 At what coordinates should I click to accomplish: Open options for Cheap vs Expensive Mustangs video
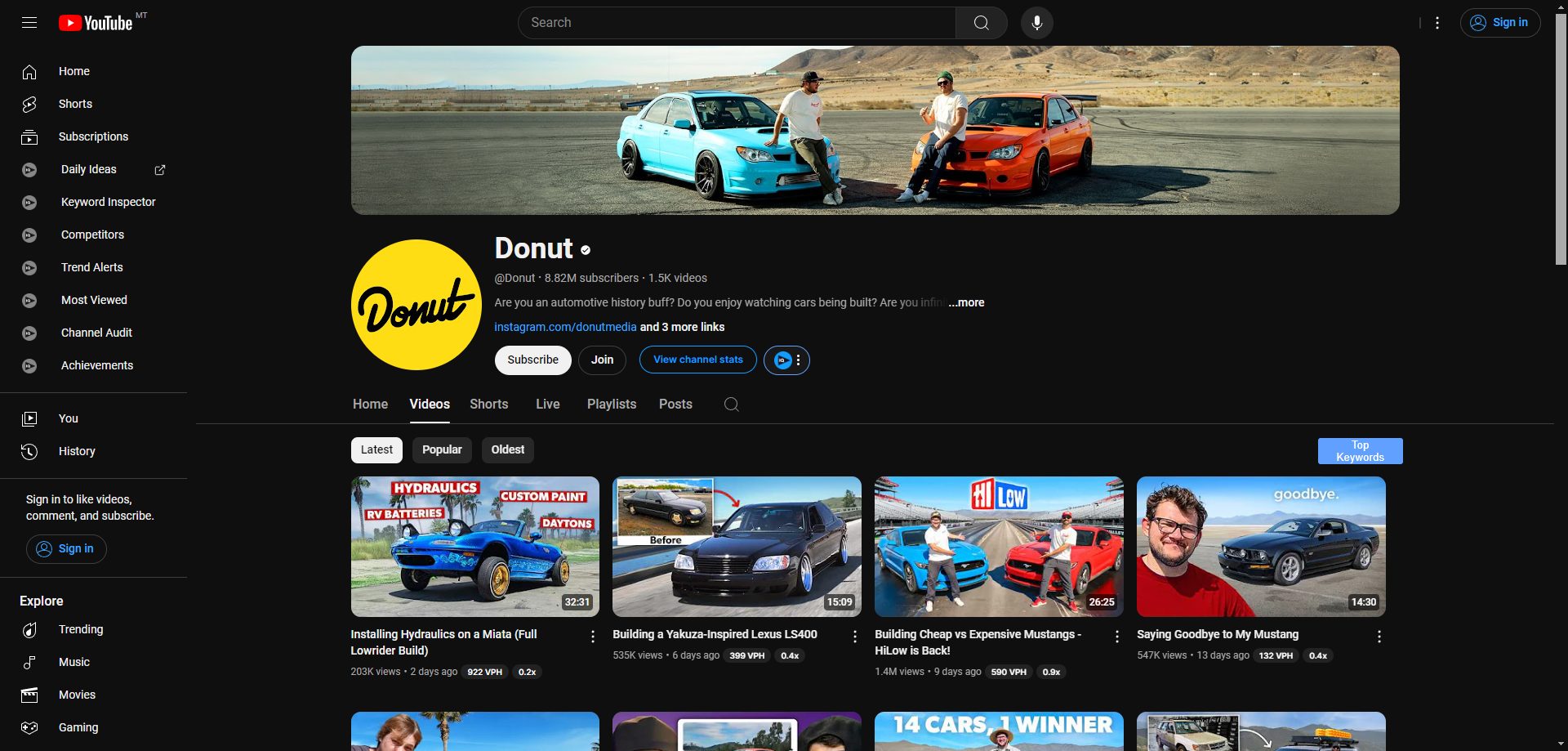coord(1117,637)
